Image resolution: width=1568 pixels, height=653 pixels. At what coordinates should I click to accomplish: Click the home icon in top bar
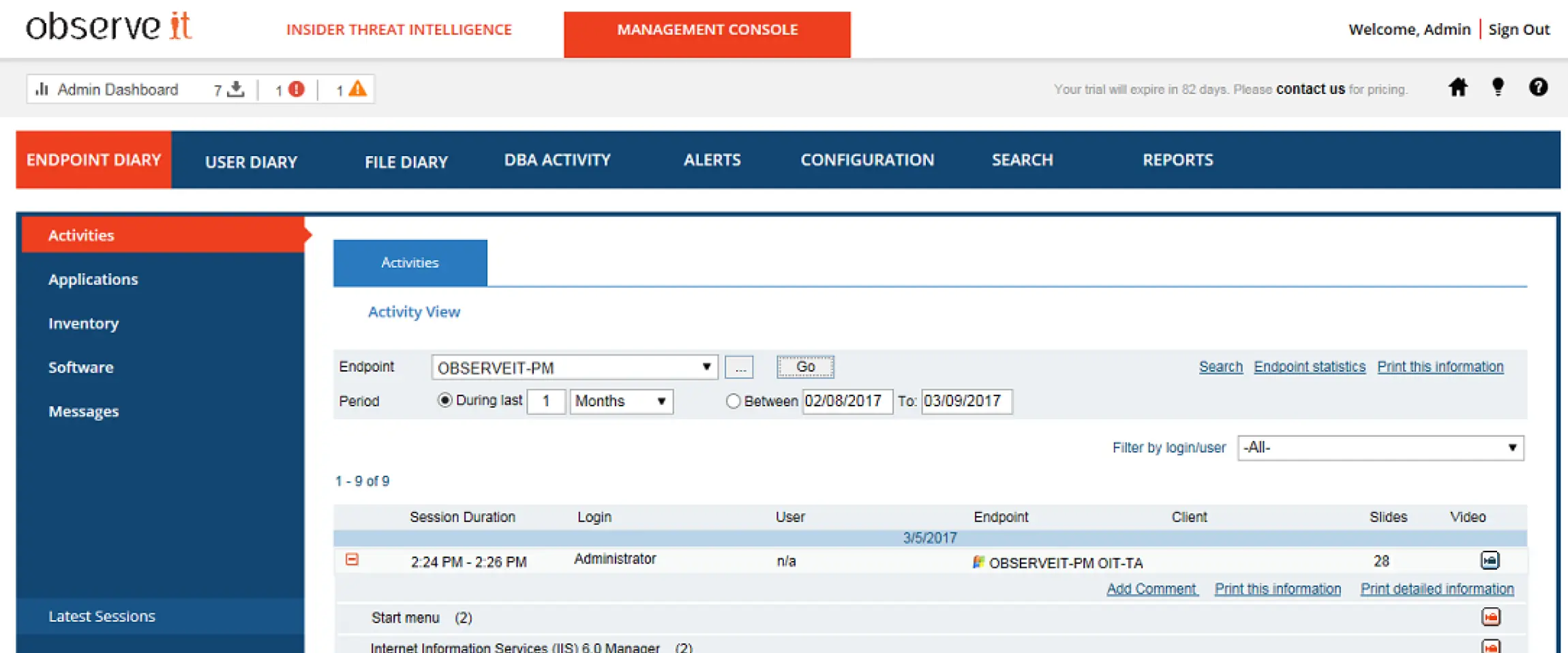point(1458,88)
